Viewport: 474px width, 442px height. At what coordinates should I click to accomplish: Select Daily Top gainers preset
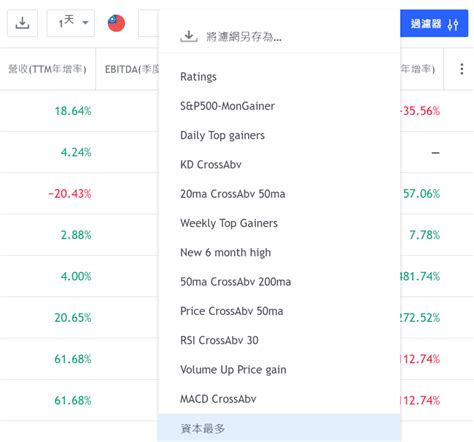(x=279, y=135)
